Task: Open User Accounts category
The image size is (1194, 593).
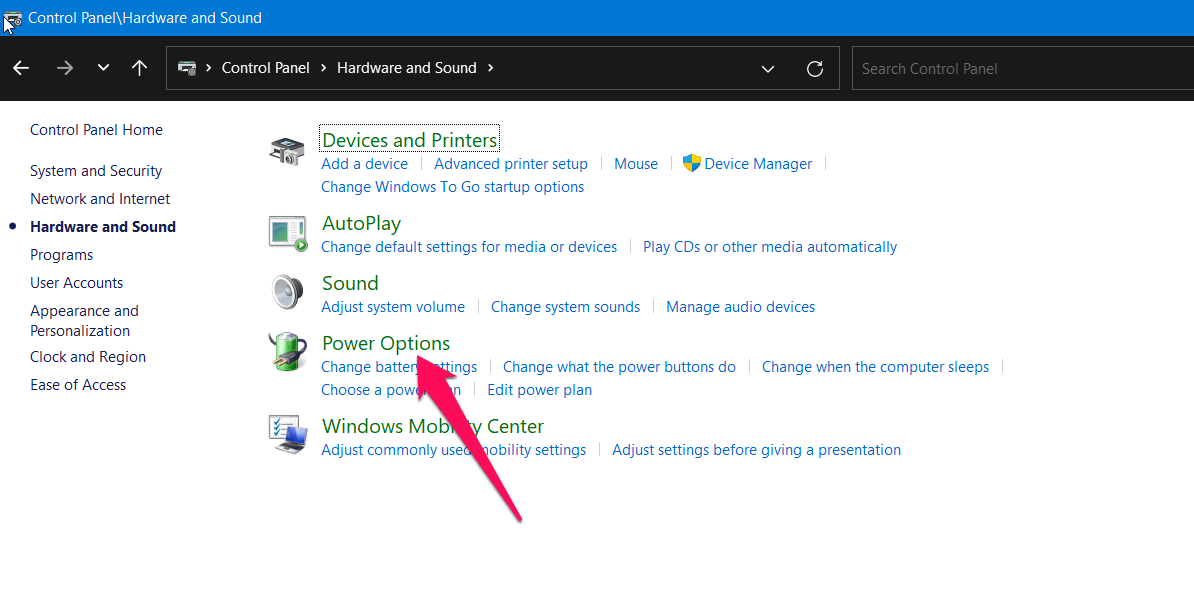Action: pyautogui.click(x=76, y=283)
